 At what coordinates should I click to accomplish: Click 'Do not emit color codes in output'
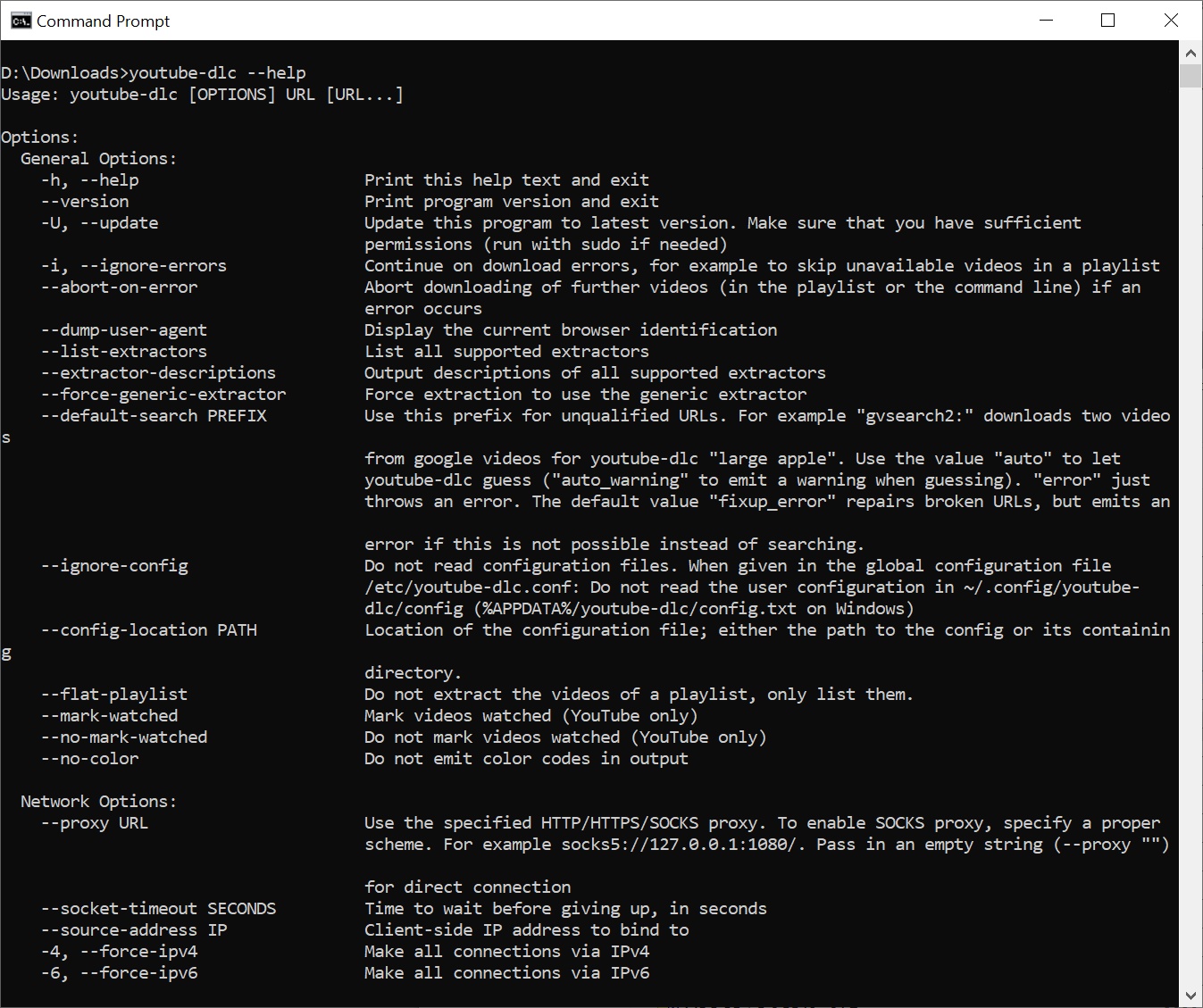click(x=527, y=759)
